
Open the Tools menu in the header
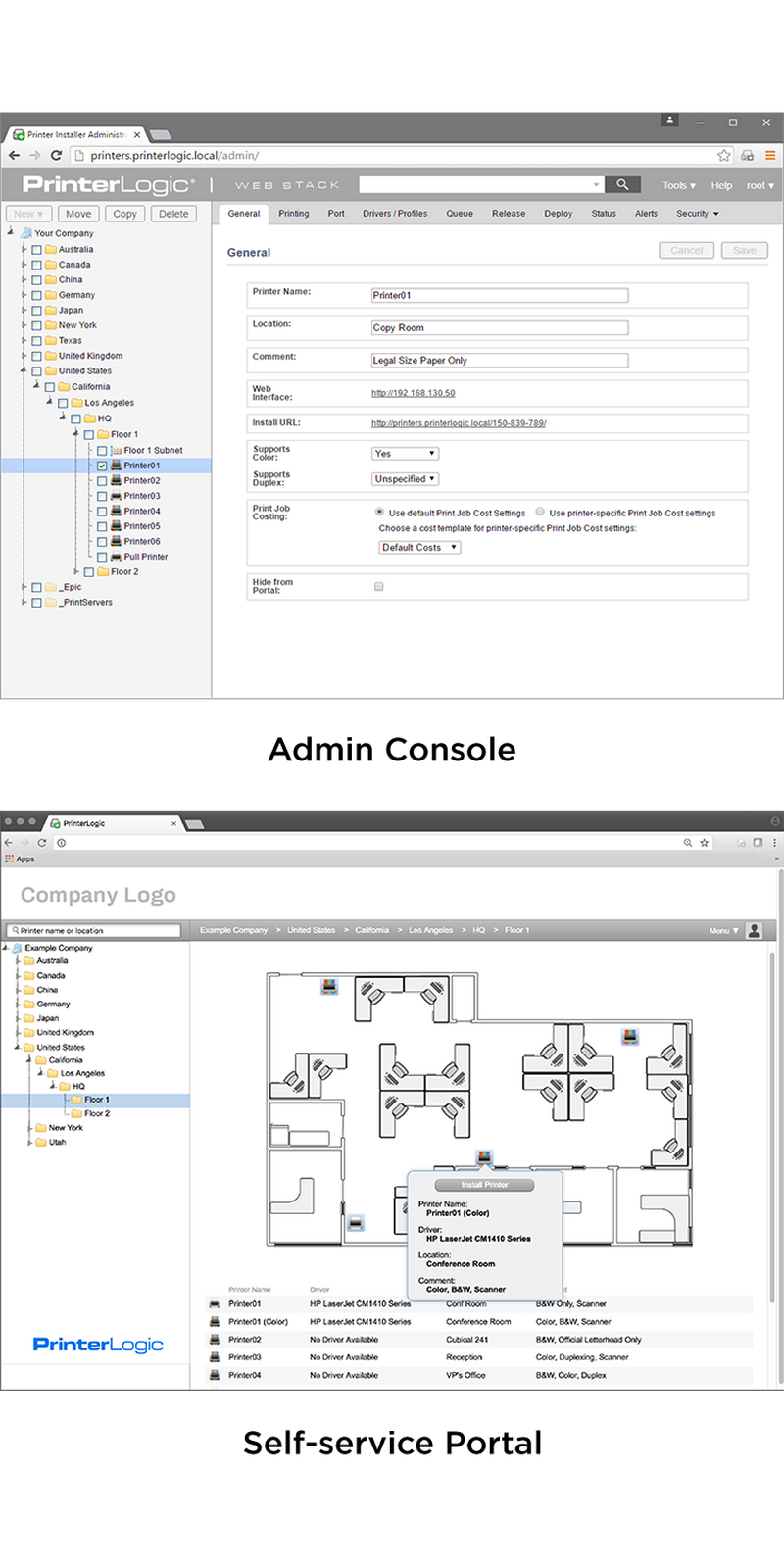678,185
